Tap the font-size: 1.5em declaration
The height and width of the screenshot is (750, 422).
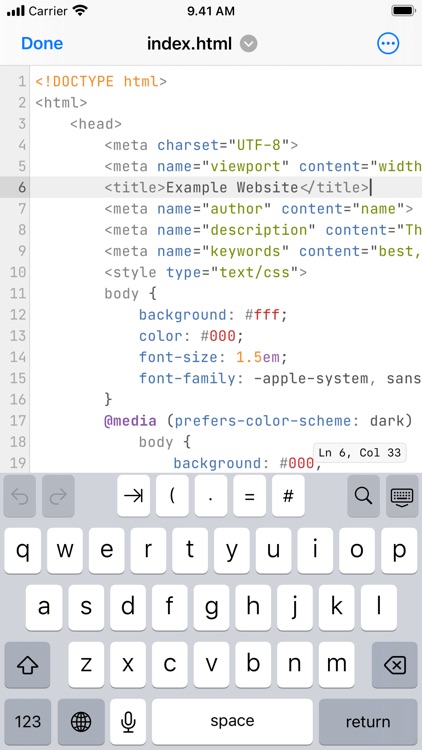(213, 357)
